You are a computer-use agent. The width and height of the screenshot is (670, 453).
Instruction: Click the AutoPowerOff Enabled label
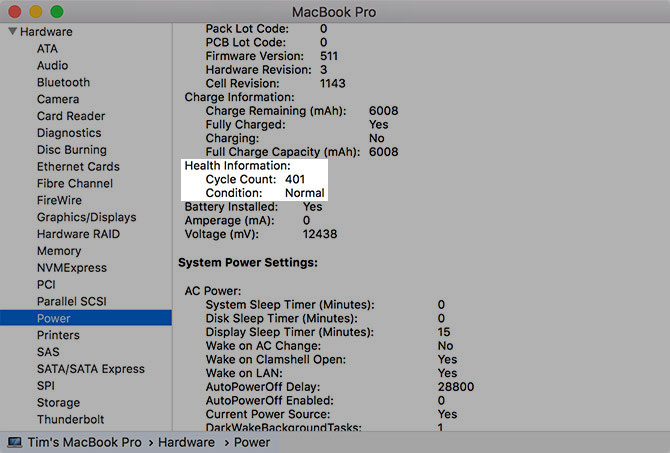(270, 400)
